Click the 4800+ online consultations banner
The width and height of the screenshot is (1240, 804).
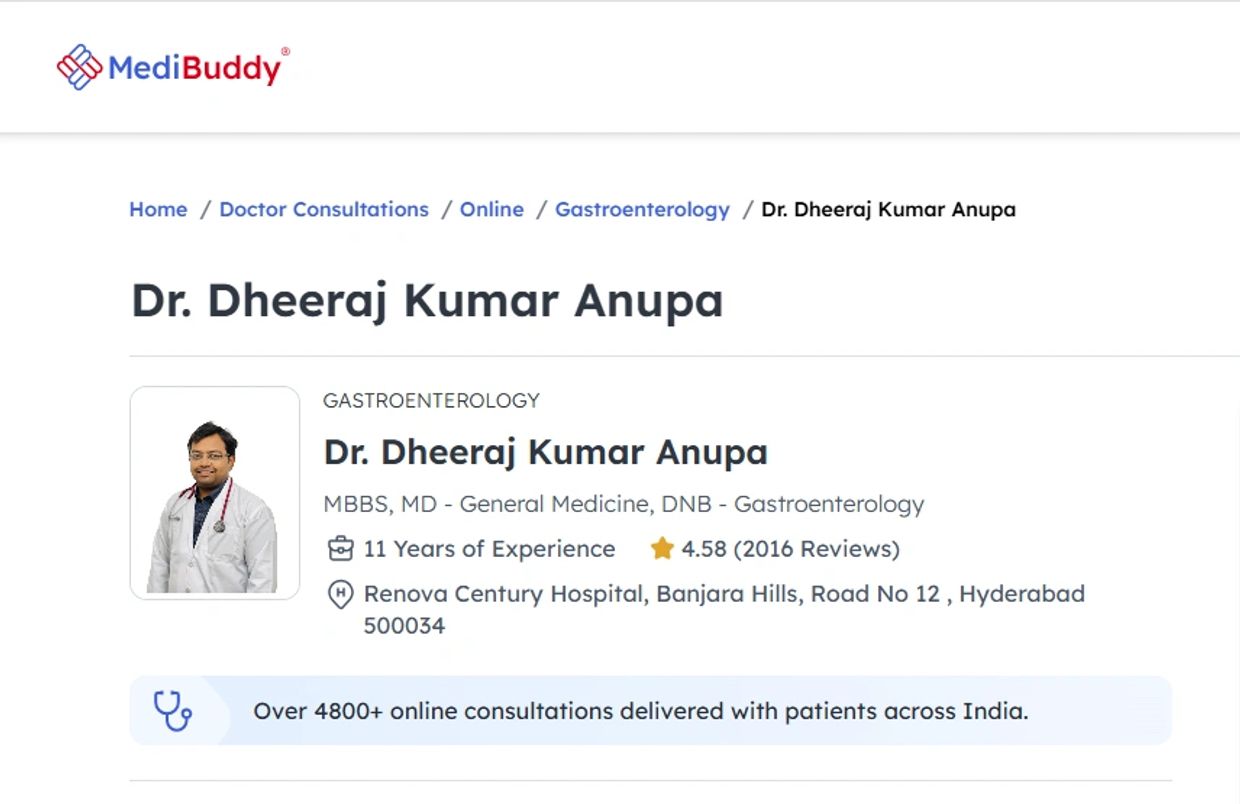click(x=651, y=711)
